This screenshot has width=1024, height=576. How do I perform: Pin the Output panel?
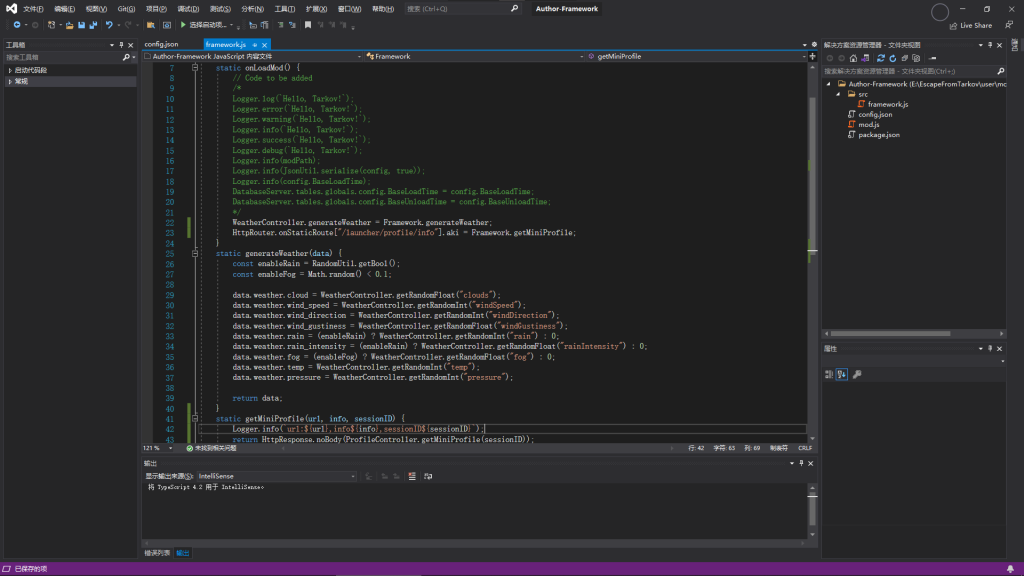801,463
